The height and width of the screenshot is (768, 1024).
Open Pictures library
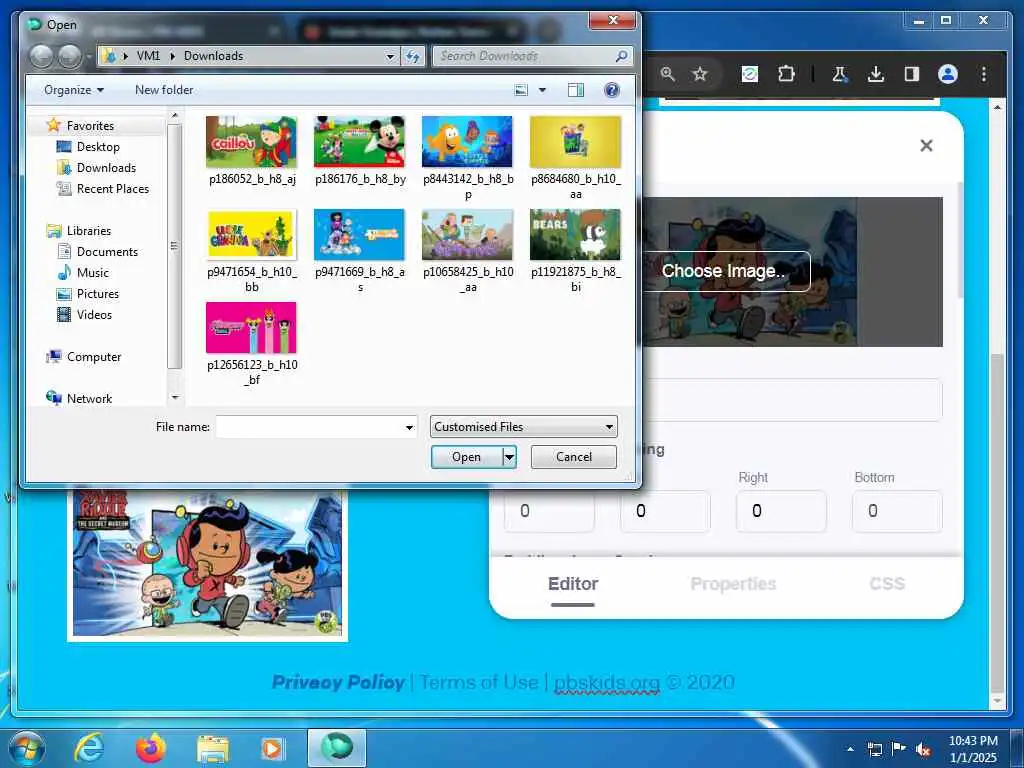click(x=98, y=294)
